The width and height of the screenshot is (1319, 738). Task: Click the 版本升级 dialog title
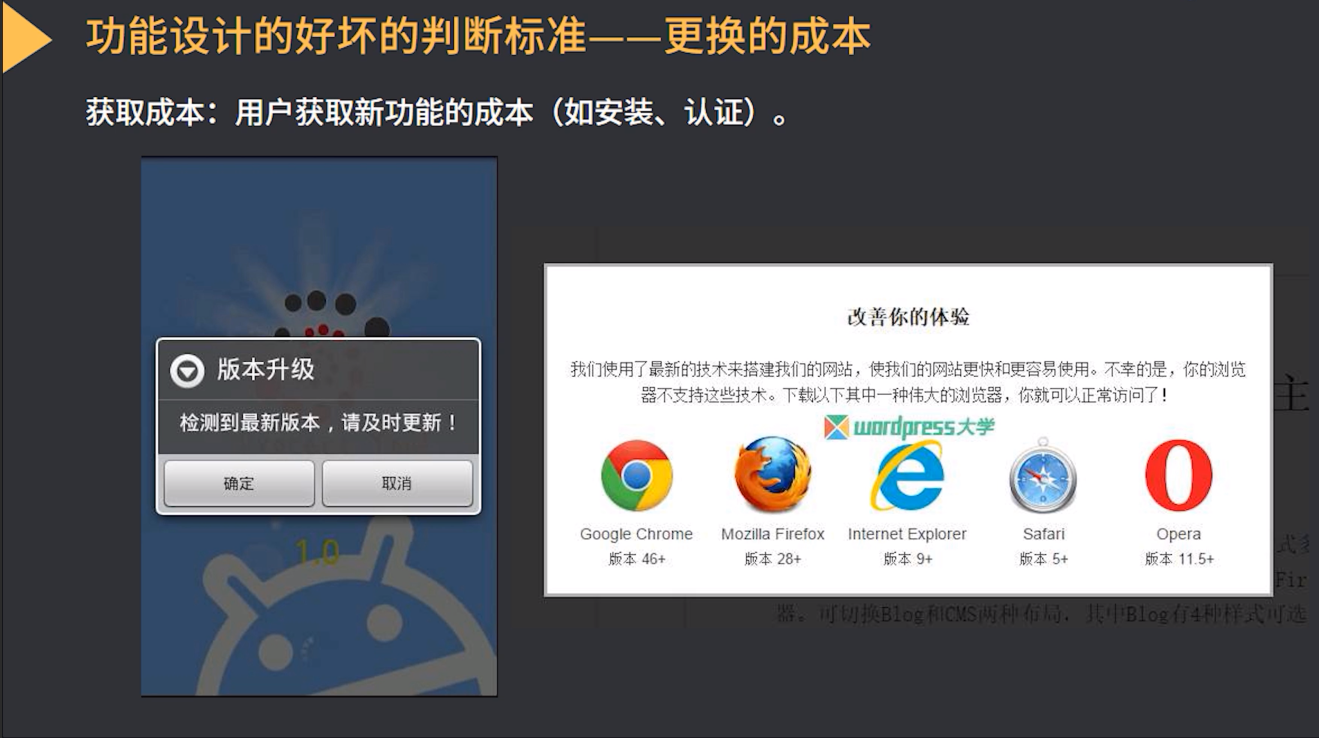click(x=266, y=369)
